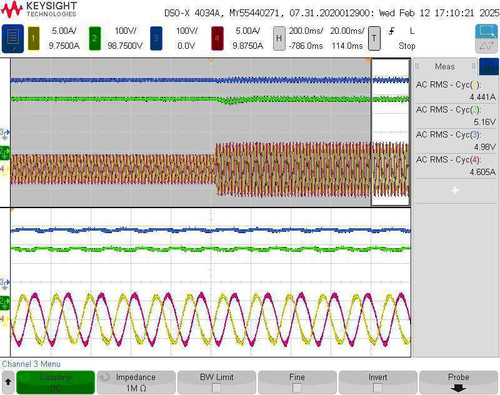
Task: Click channel 2 offset 98.7500V
Action: click(x=125, y=46)
